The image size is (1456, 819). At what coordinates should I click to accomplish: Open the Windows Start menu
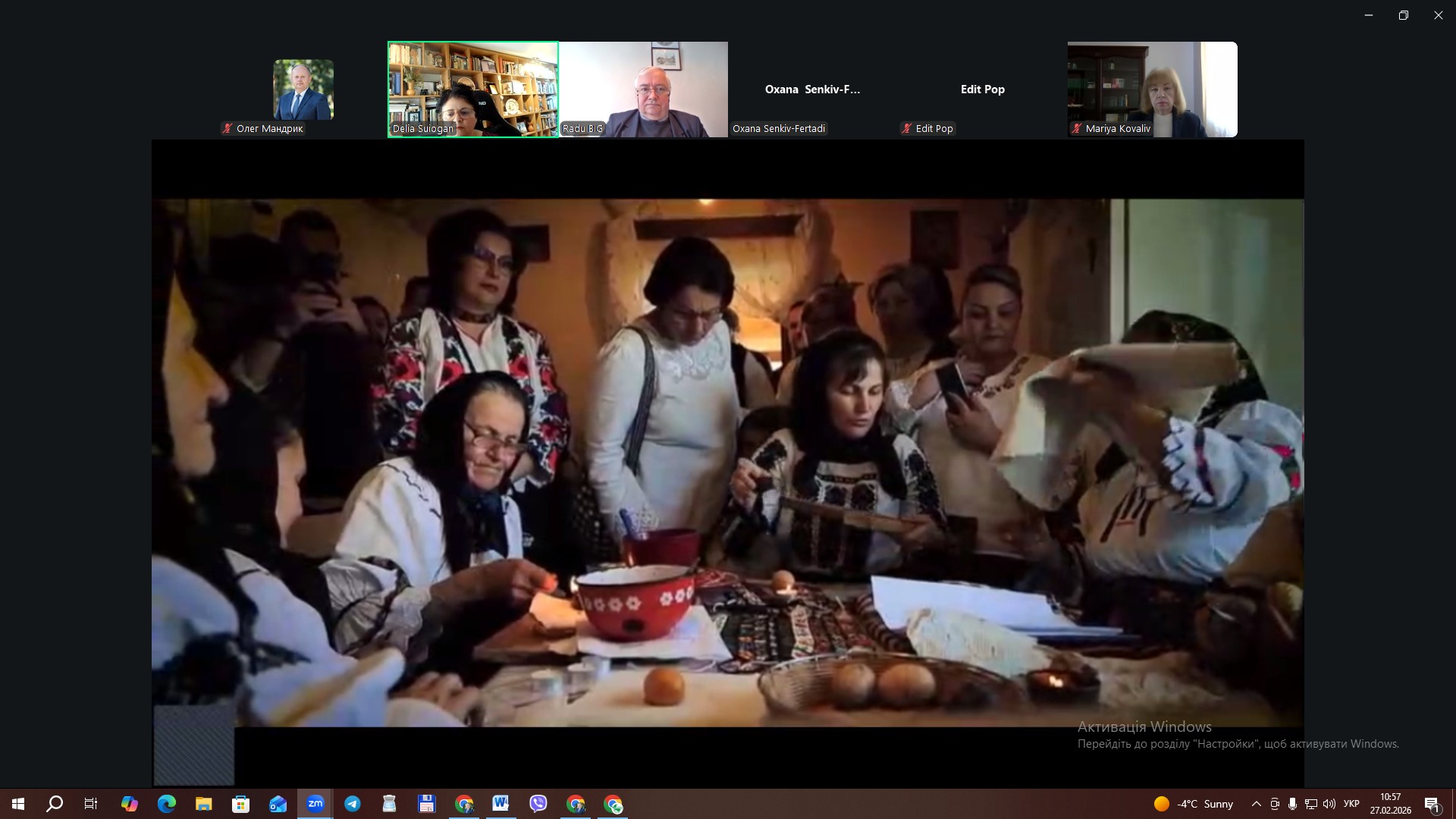click(18, 804)
